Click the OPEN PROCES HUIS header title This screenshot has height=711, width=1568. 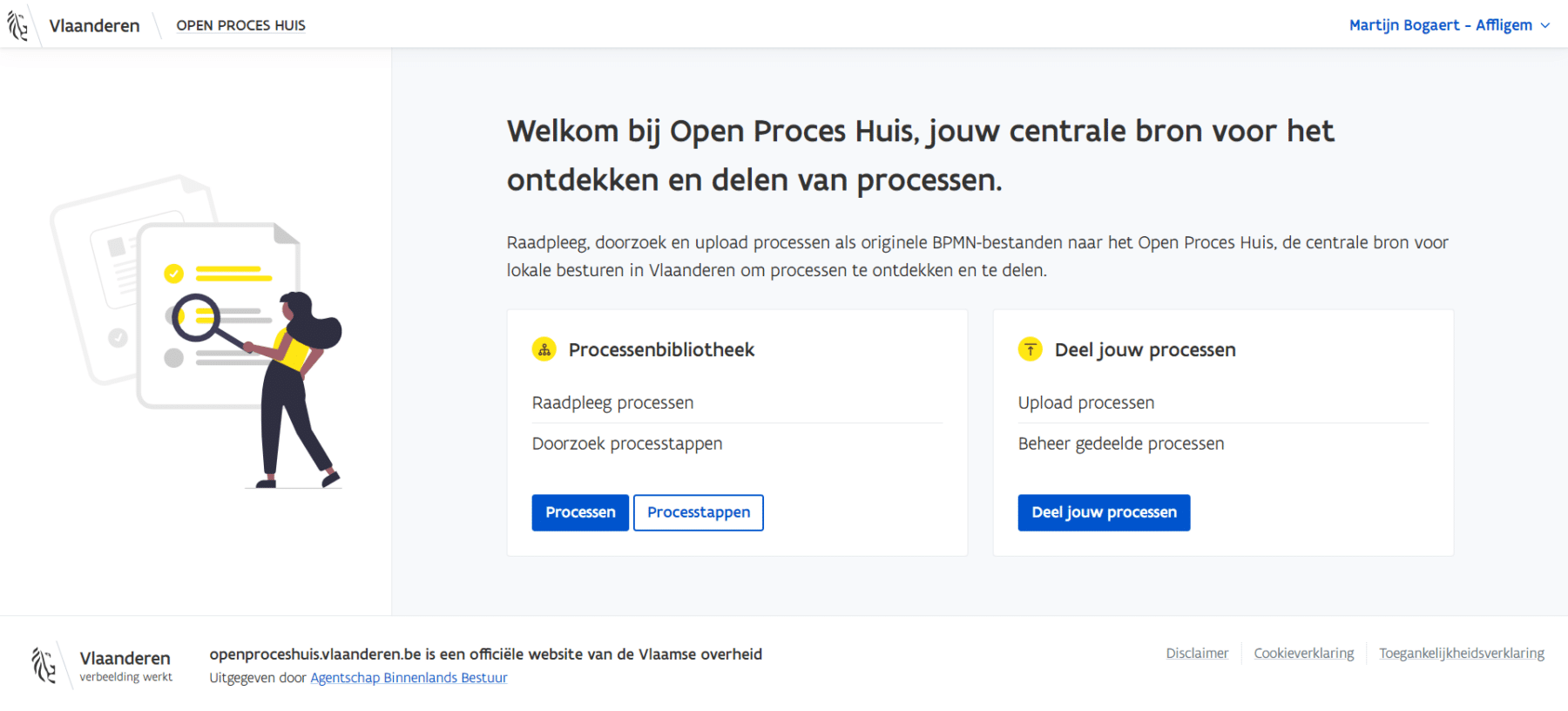tap(240, 25)
